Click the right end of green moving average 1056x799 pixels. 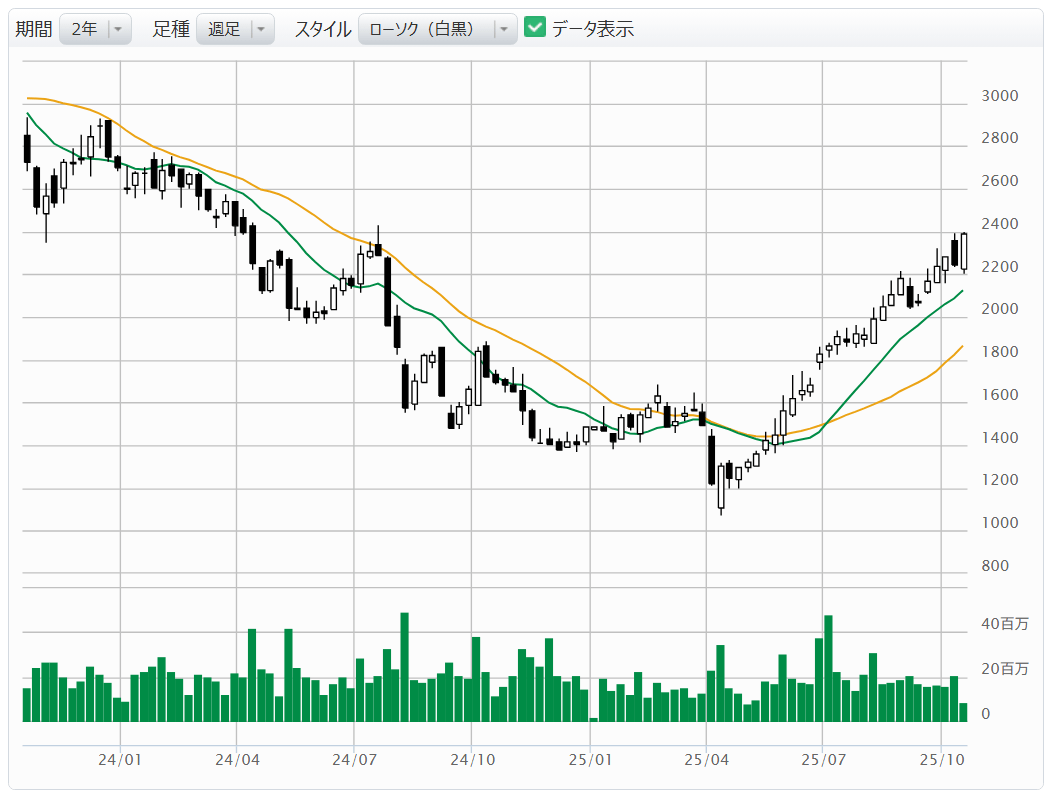962,291
